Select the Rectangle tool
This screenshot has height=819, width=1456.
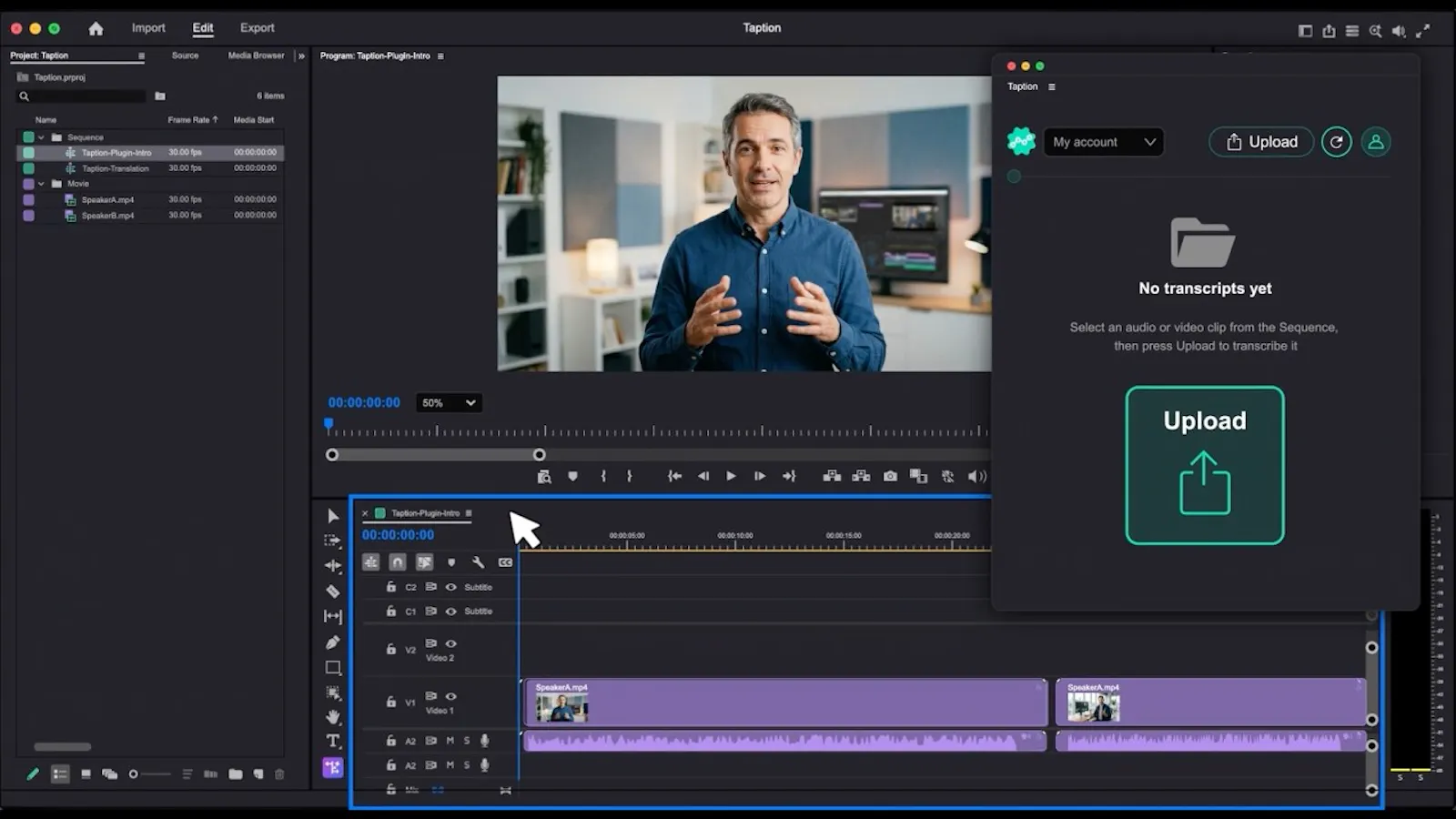(333, 668)
